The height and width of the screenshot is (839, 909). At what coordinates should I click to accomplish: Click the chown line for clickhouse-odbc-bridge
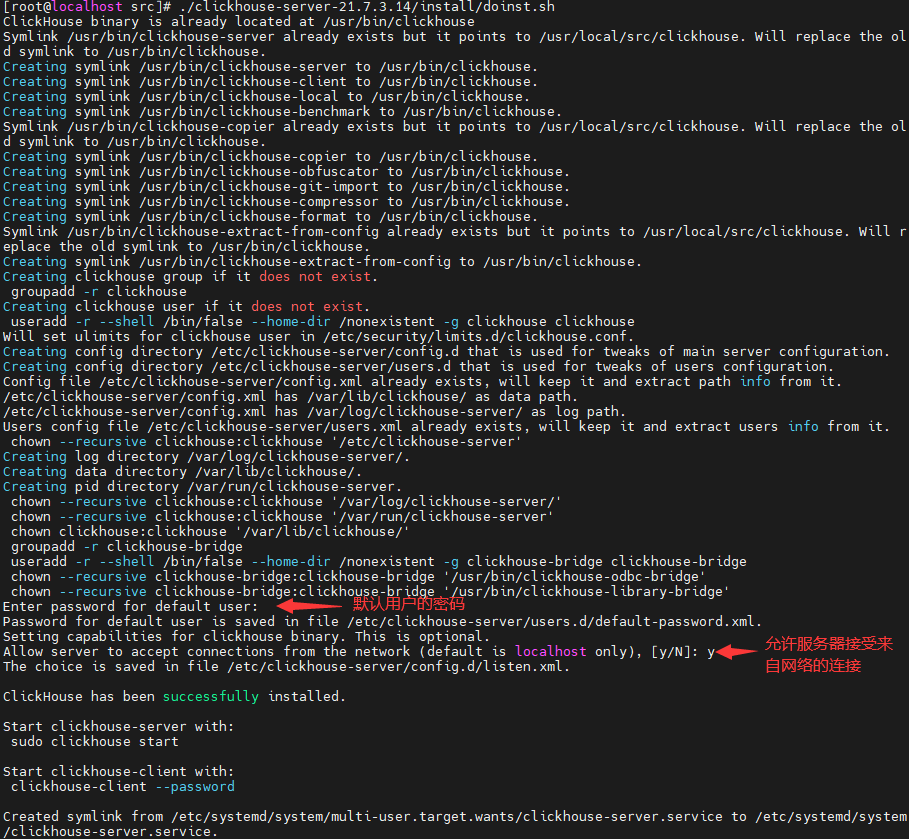[x=358, y=577]
